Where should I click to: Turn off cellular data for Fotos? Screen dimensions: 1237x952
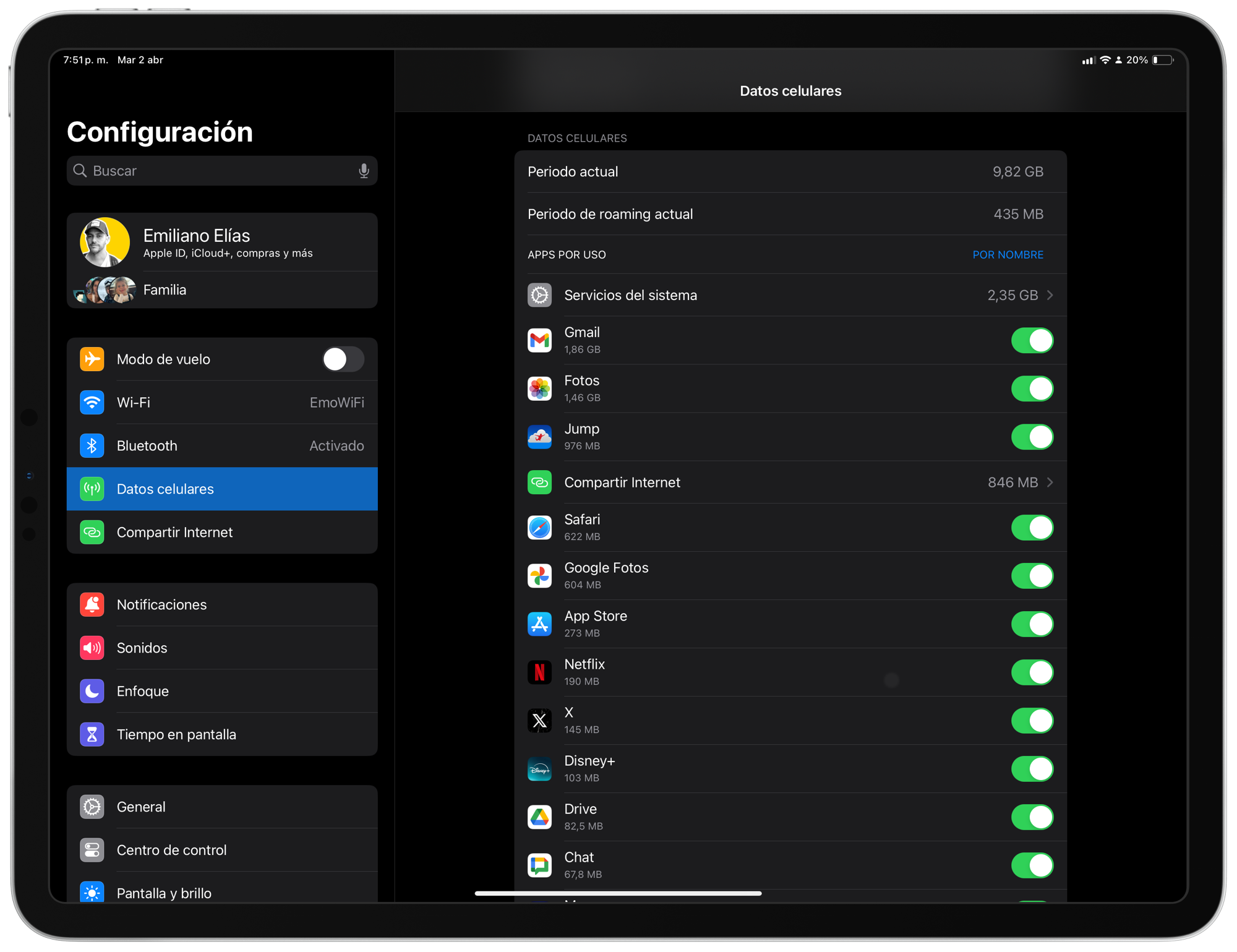tap(1032, 388)
